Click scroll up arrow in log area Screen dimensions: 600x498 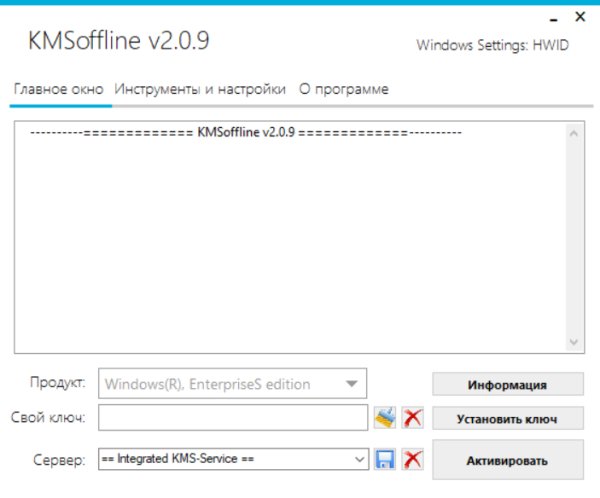(x=574, y=134)
